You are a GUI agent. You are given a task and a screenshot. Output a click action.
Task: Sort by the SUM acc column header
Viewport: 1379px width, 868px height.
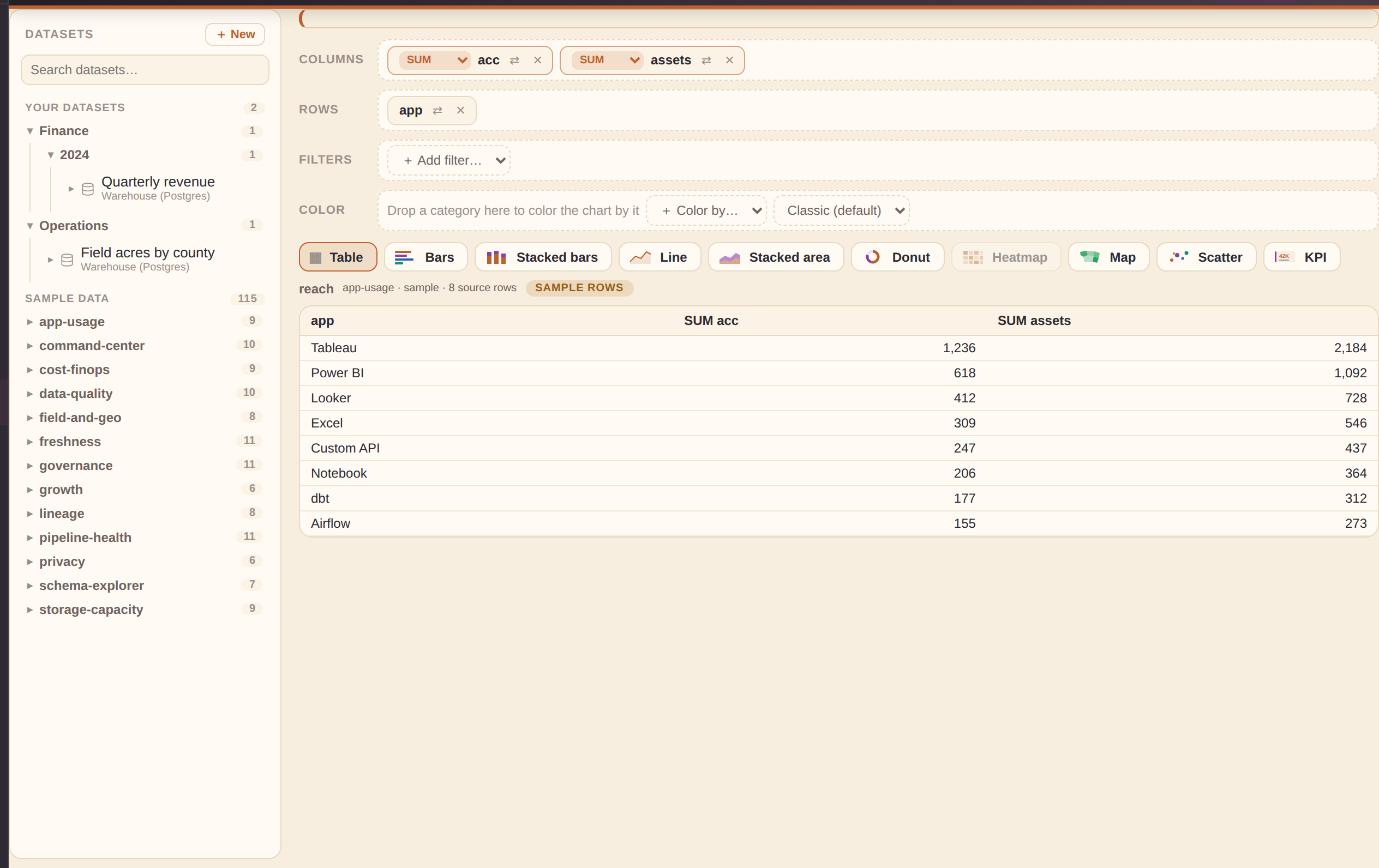point(711,321)
